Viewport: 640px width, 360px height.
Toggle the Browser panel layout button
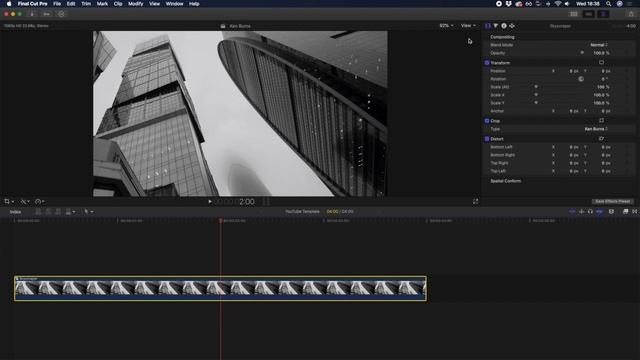tap(574, 14)
